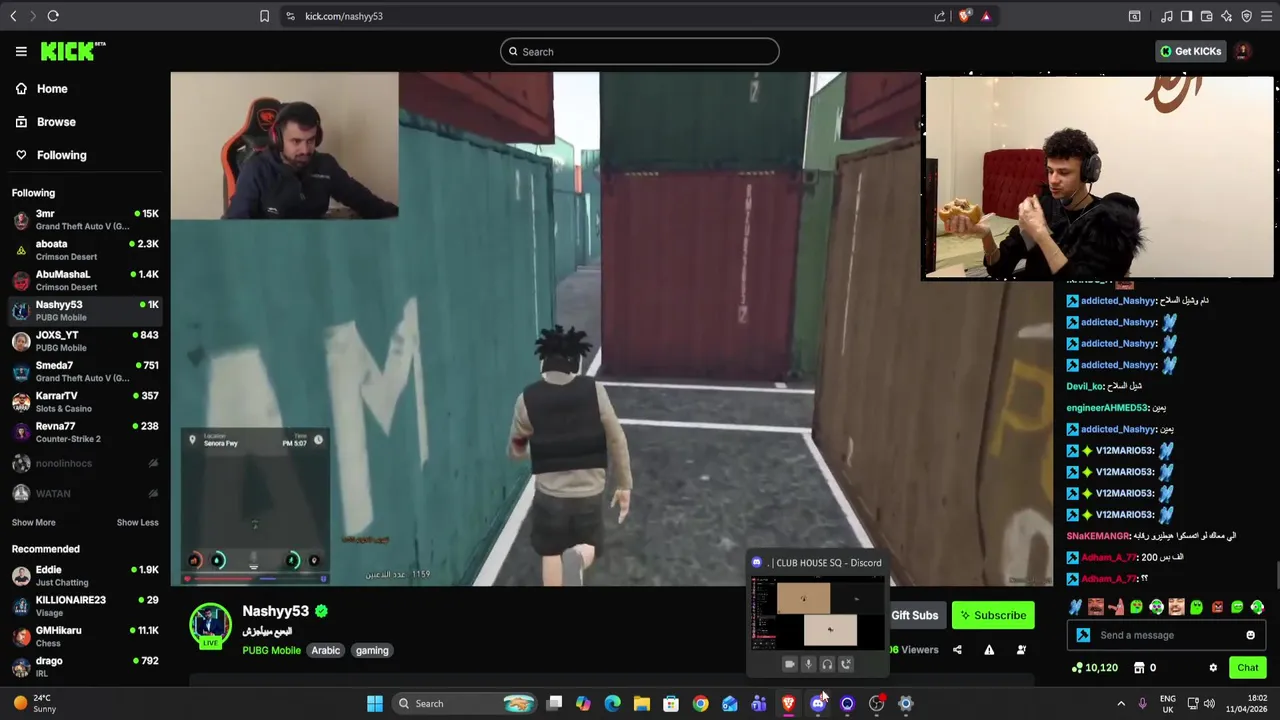Click the Kick search field
This screenshot has height=720, width=1280.
pos(640,51)
